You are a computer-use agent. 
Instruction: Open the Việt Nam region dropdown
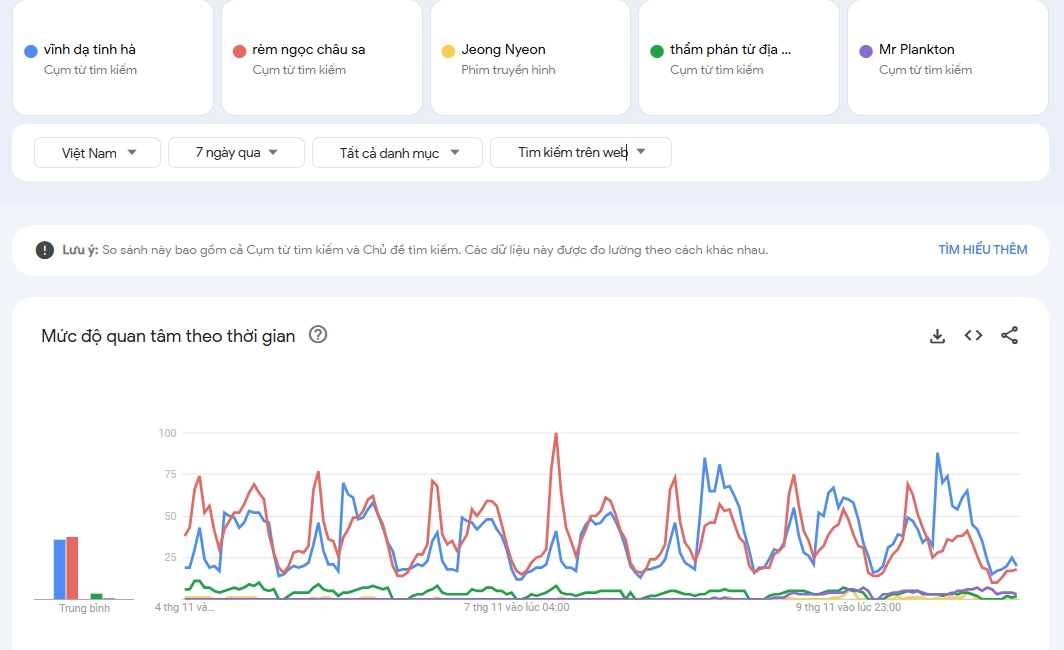(98, 153)
